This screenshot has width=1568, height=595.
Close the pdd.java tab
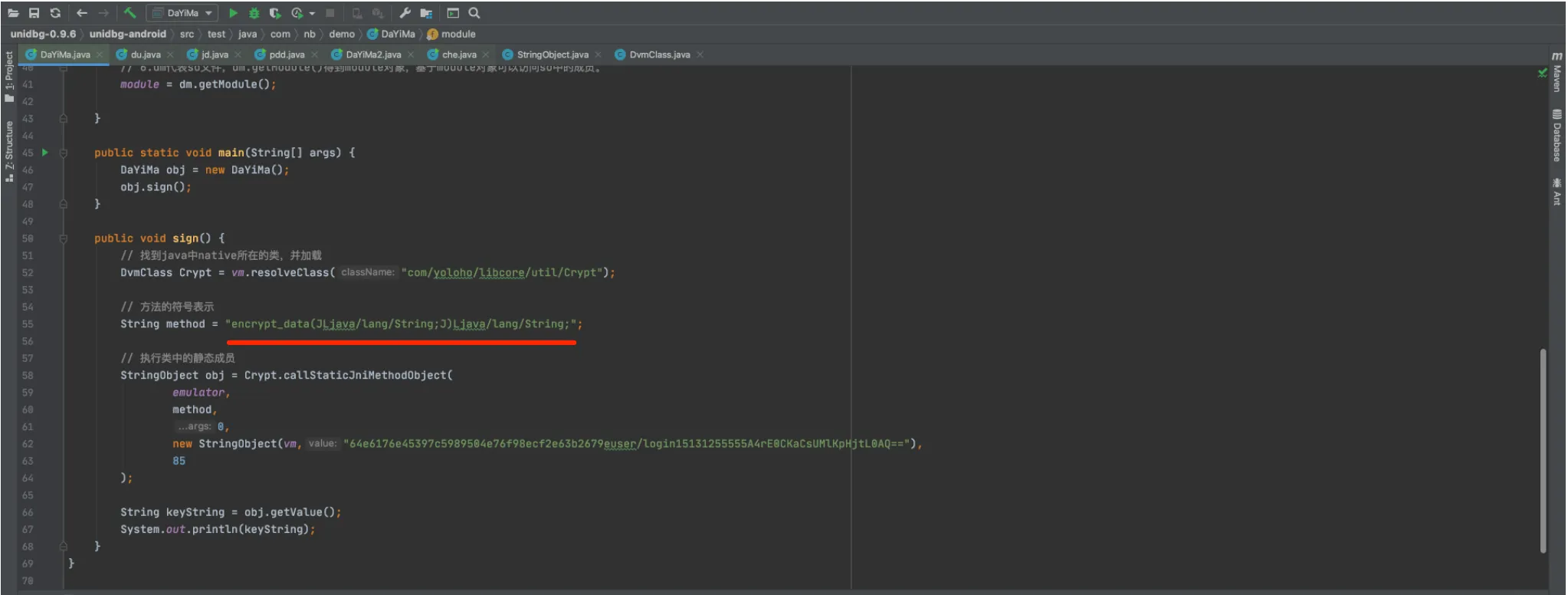pyautogui.click(x=314, y=54)
